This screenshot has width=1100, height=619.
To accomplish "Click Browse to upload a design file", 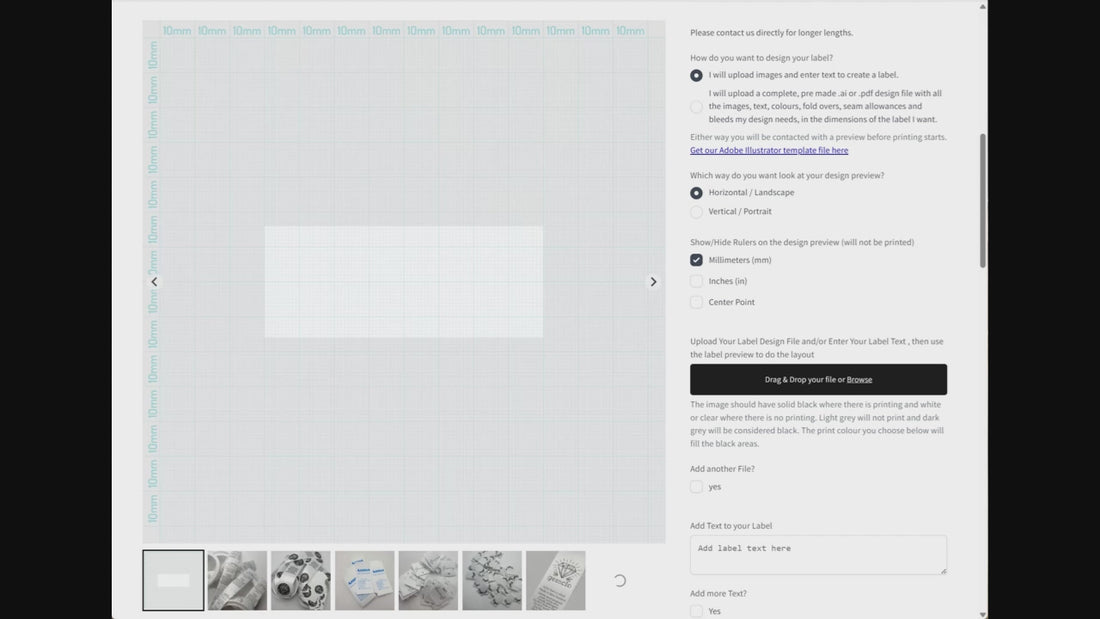I will (x=859, y=380).
